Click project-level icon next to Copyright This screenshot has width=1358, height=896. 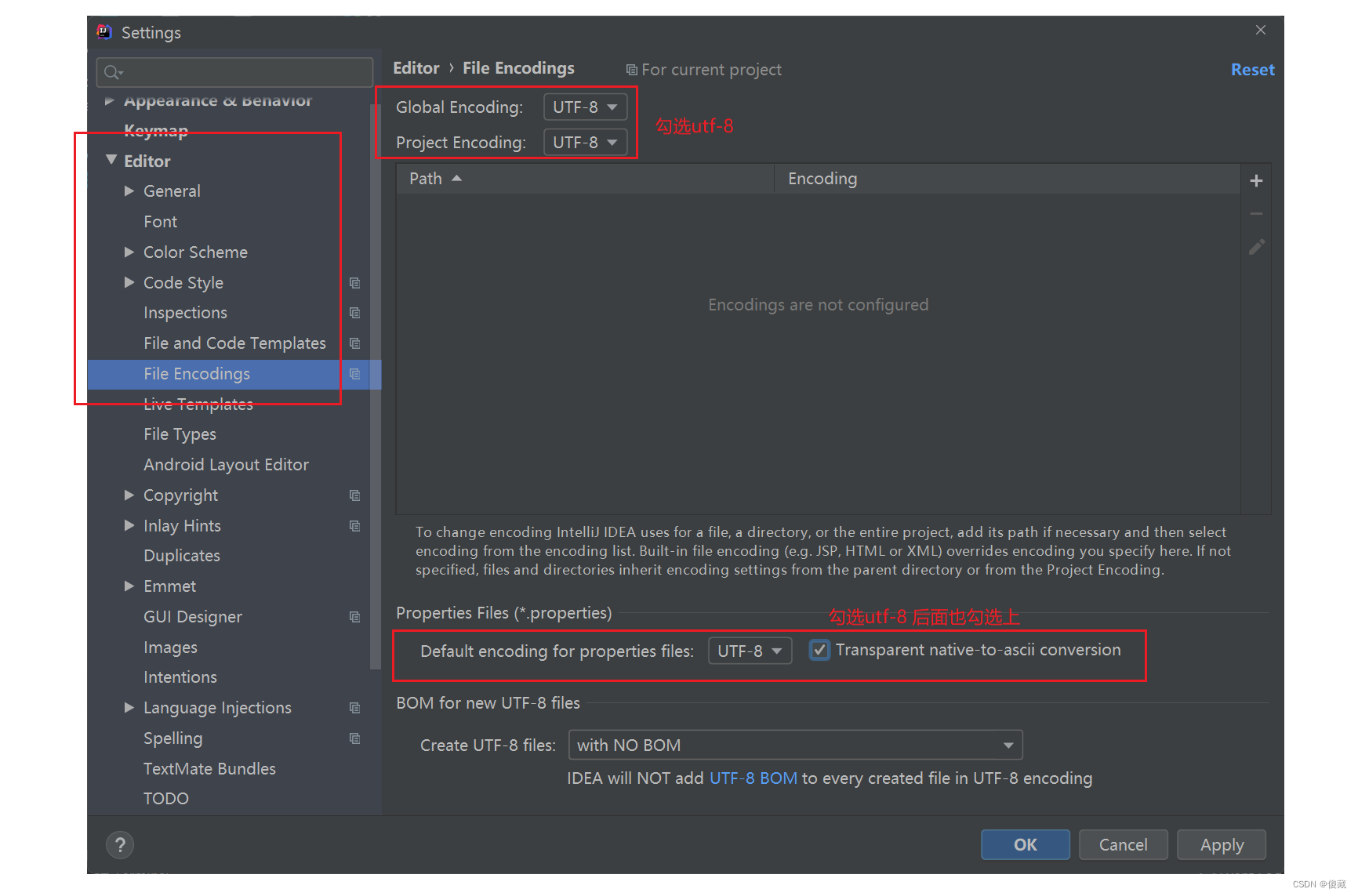click(354, 495)
